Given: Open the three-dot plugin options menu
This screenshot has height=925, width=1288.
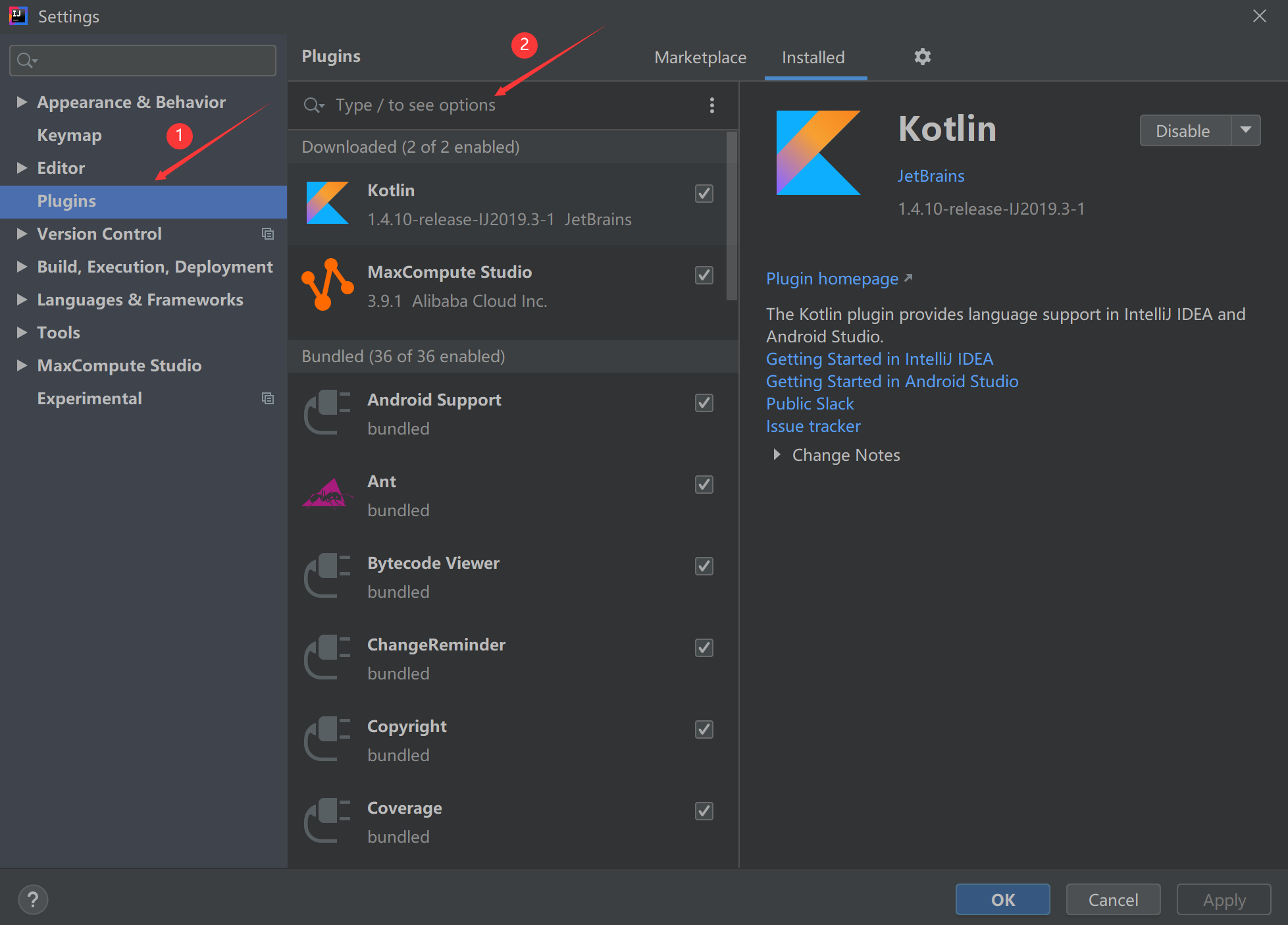Looking at the screenshot, I should coord(711,105).
